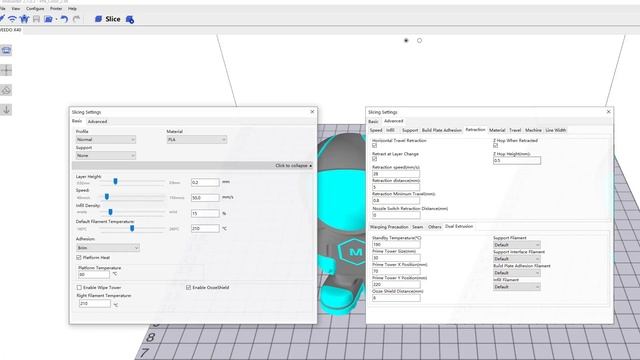Viewport: 640px width, 360px height.
Task: Open the Warping Precaution tab
Action: [389, 227]
